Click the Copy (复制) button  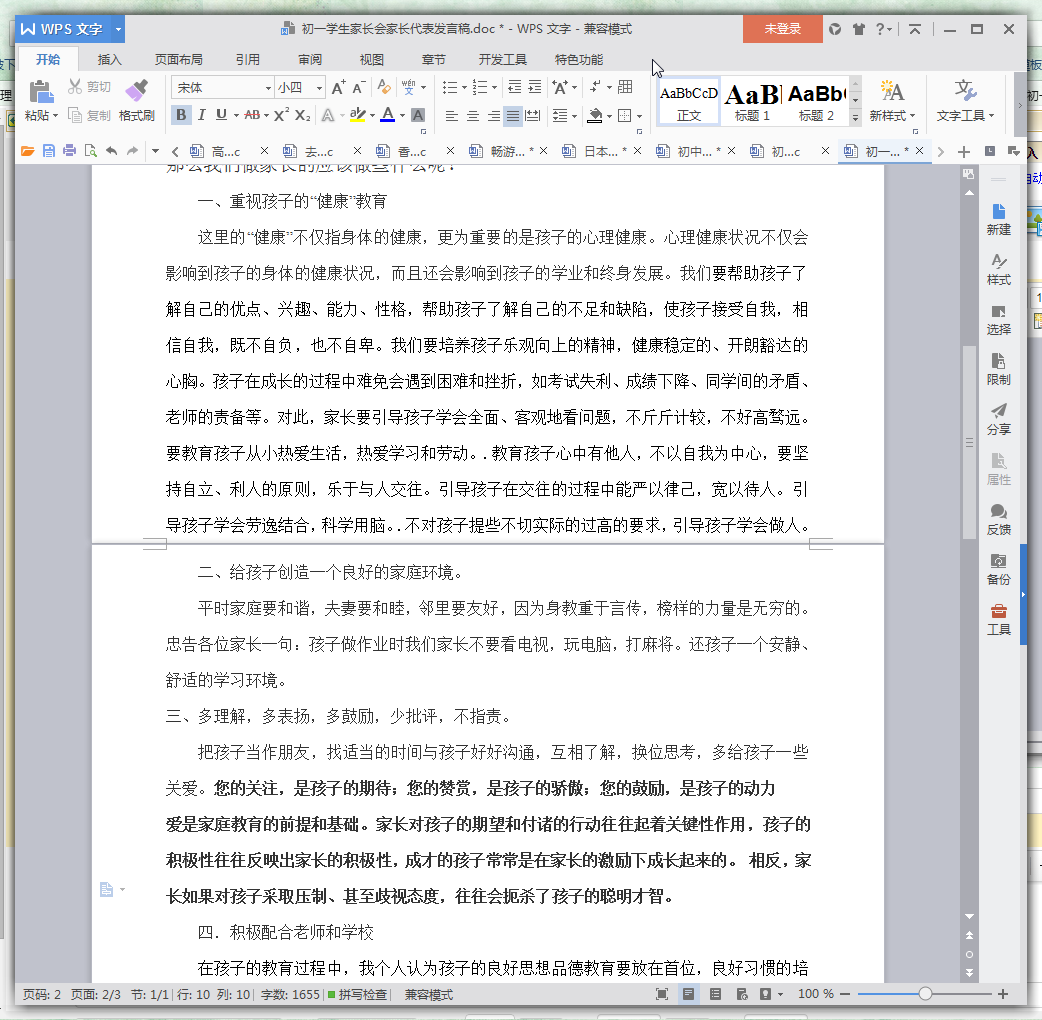(x=89, y=116)
